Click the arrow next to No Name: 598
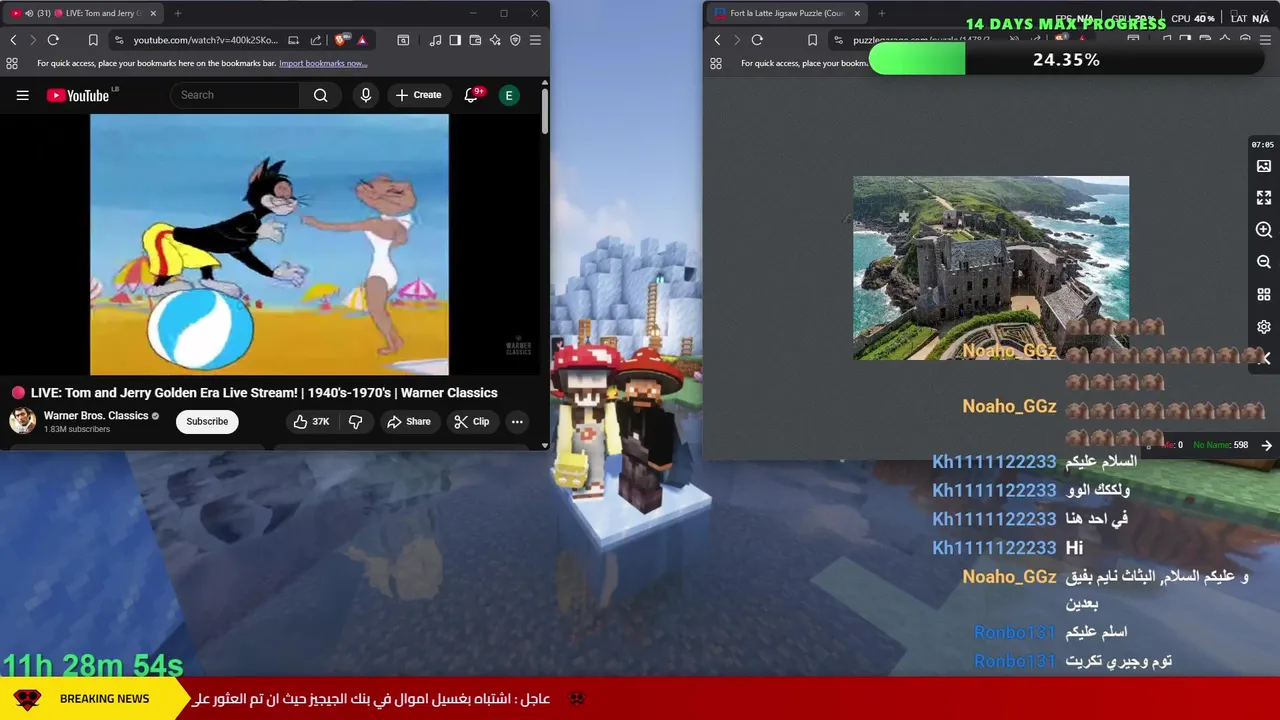The width and height of the screenshot is (1280, 720). click(1266, 445)
